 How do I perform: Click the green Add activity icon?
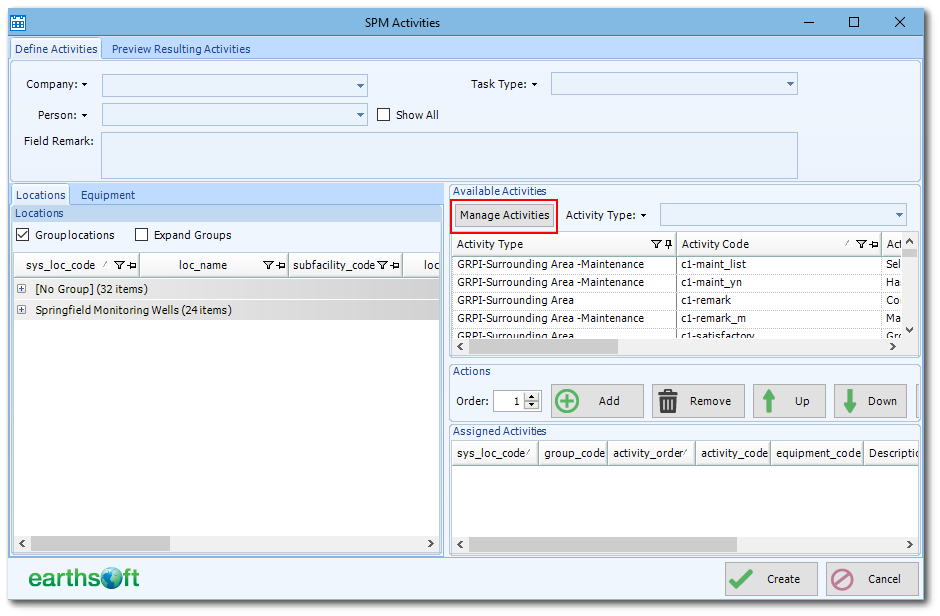tap(567, 400)
